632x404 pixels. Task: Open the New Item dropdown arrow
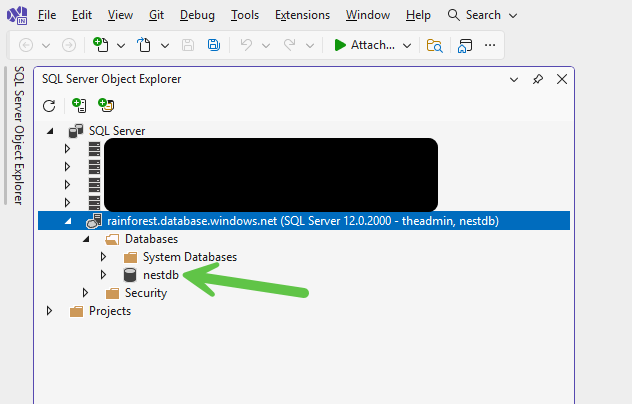pos(121,46)
